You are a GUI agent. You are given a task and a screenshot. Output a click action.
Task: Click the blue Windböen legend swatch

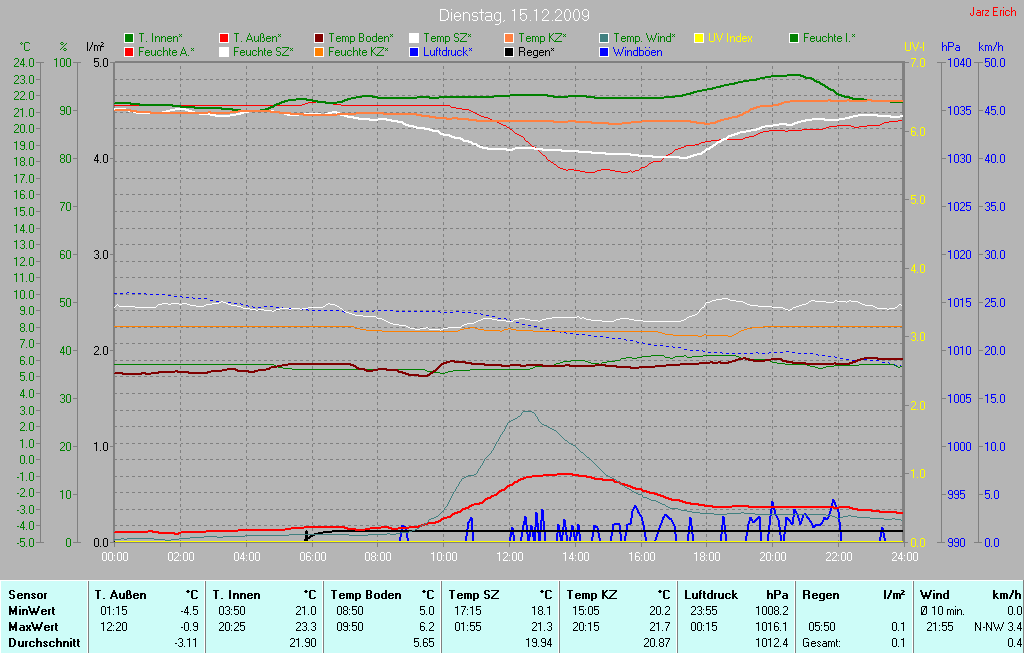[604, 52]
